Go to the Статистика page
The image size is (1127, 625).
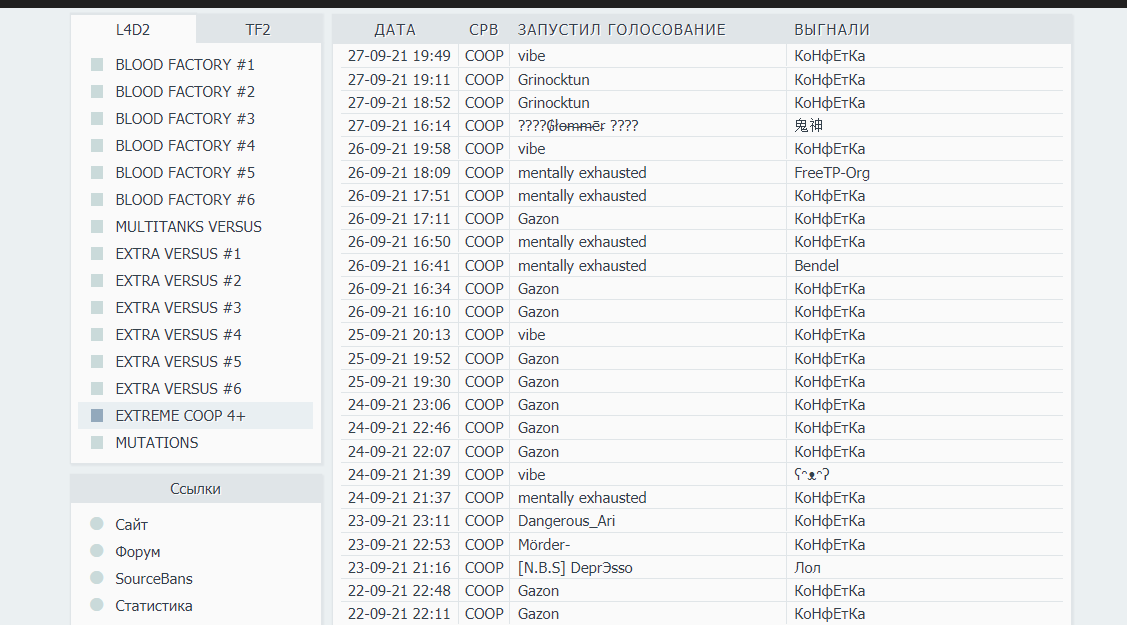point(154,606)
